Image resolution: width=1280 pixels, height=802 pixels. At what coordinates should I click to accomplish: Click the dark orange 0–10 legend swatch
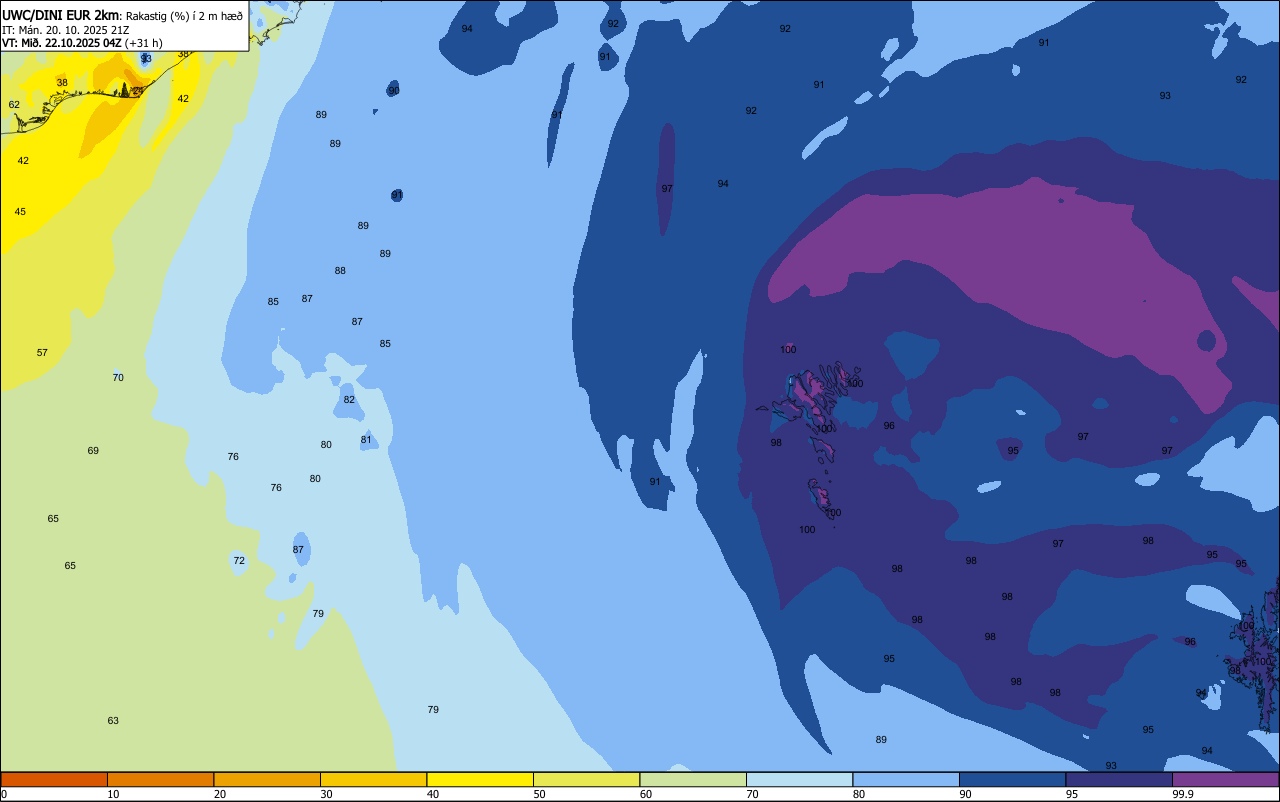click(54, 779)
